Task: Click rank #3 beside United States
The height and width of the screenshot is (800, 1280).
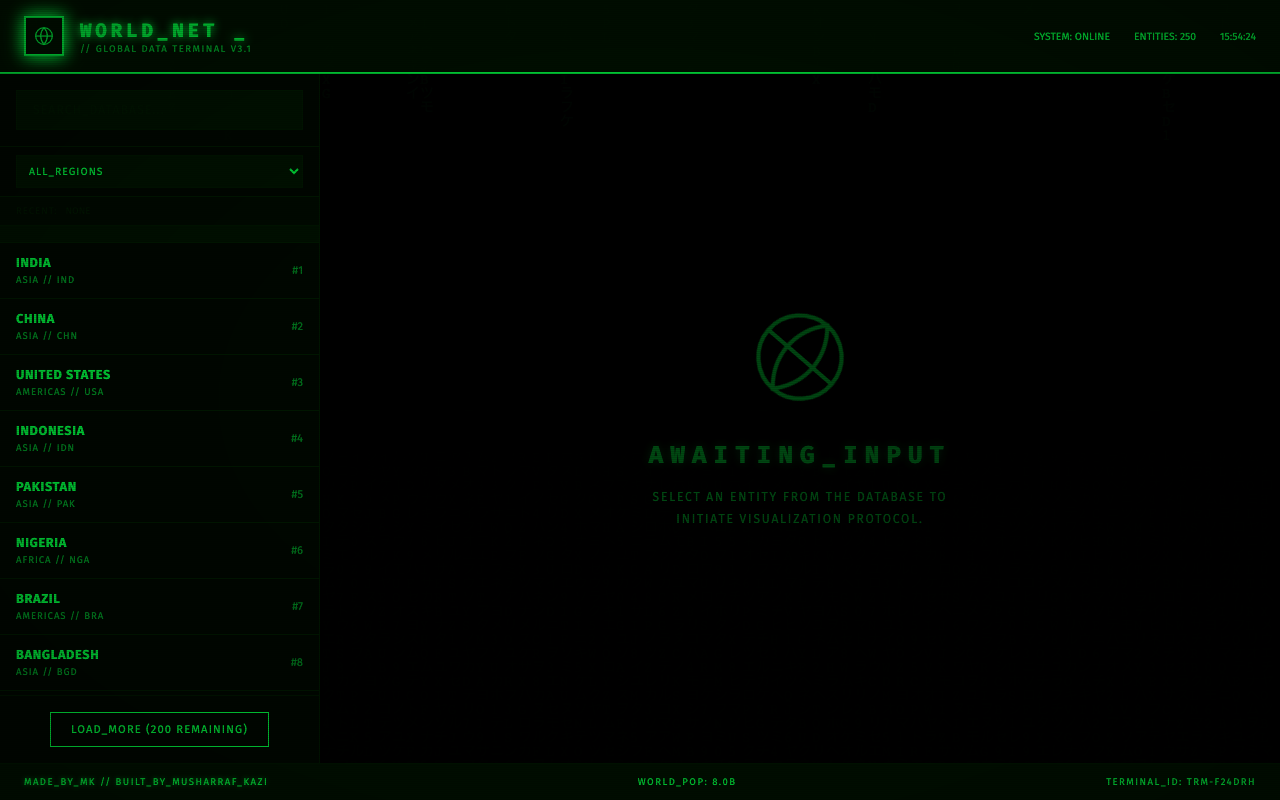Action: tap(297, 382)
